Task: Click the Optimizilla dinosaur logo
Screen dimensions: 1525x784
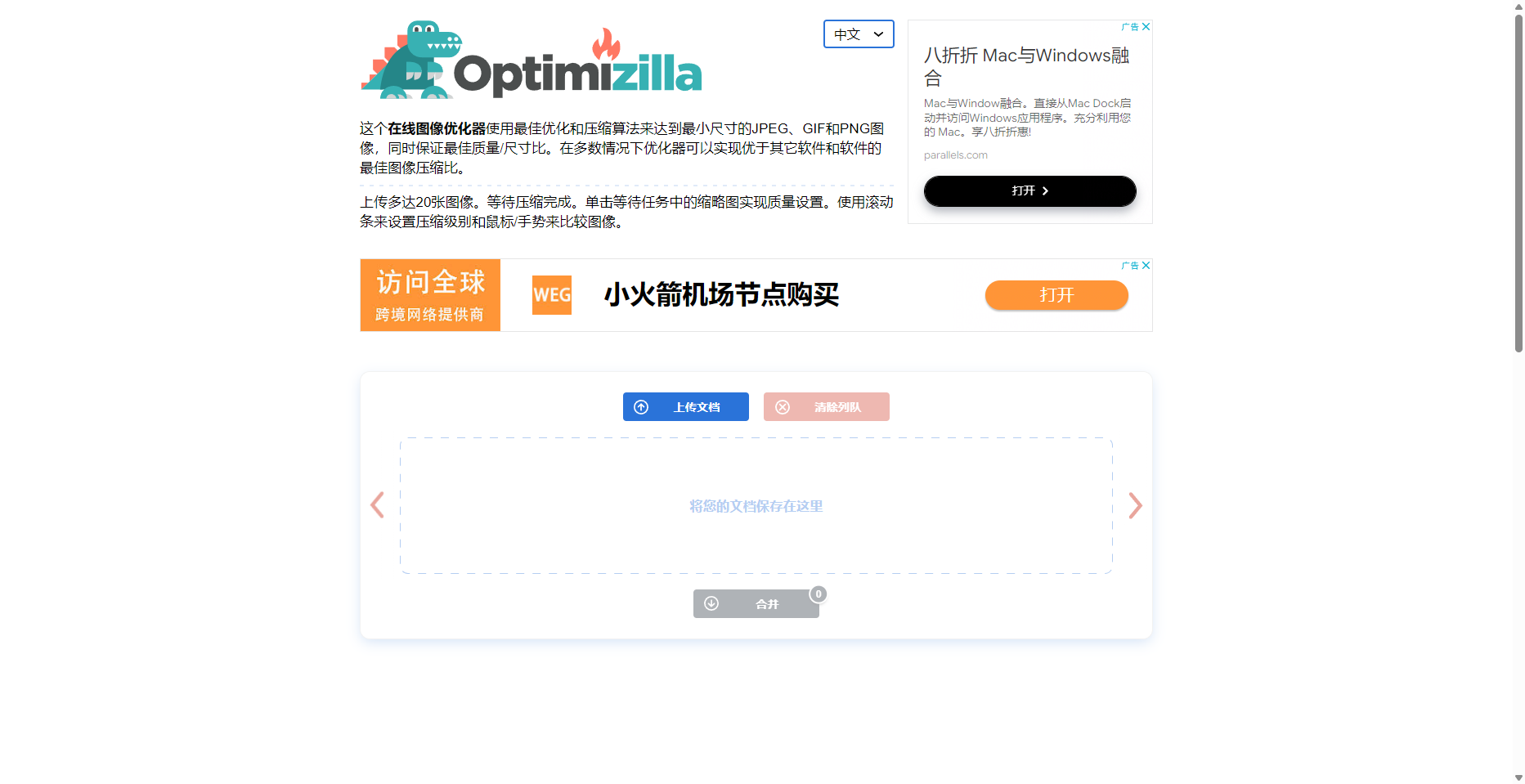Action: click(532, 60)
